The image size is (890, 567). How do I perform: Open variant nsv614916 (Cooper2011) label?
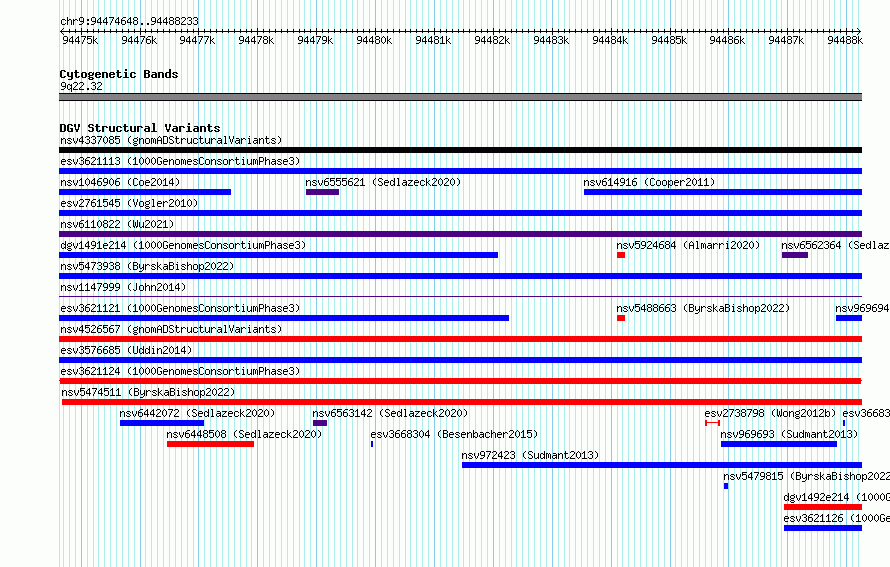[x=649, y=182]
